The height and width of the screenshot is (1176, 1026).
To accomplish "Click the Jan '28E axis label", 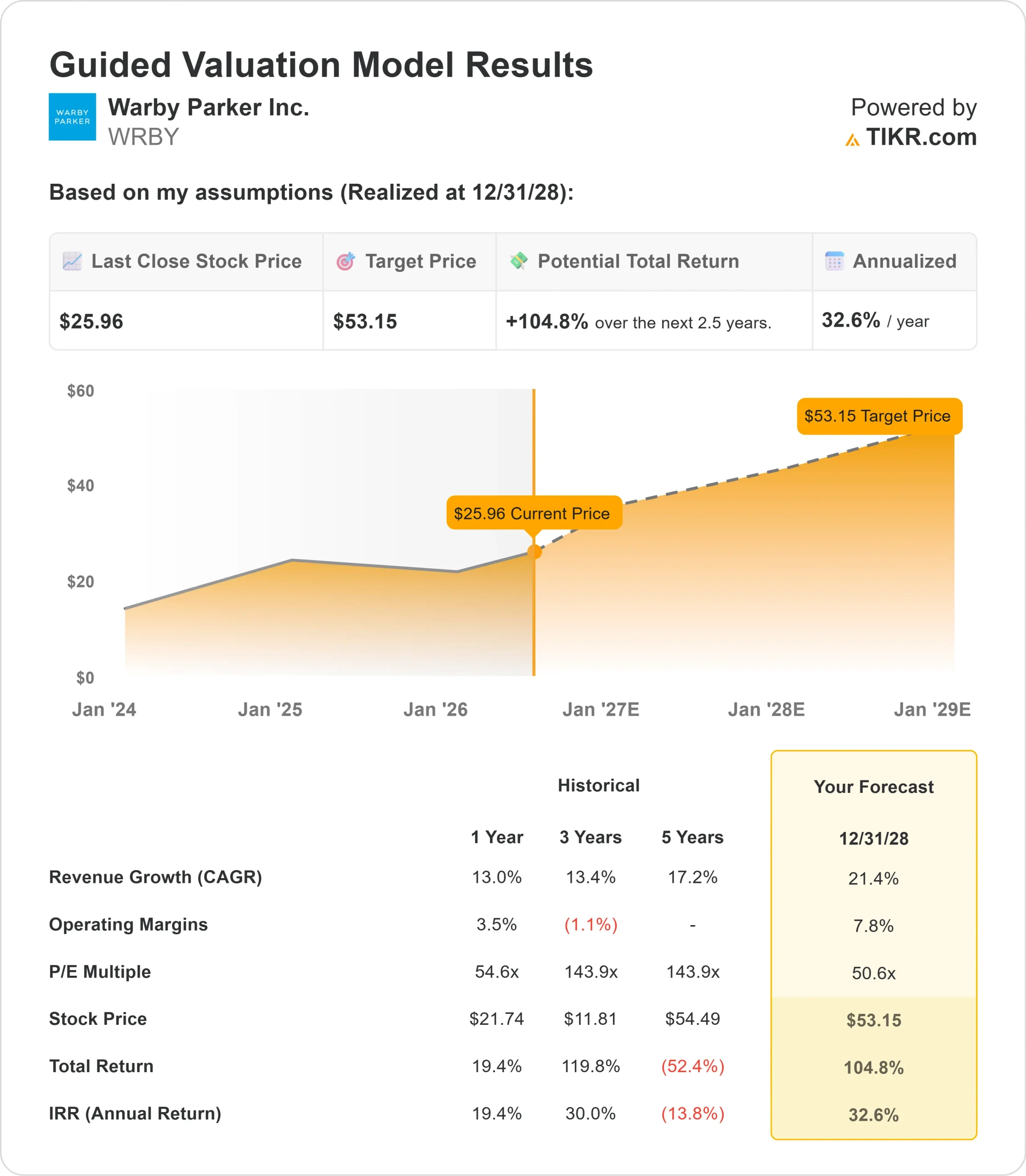I will 766,710.
